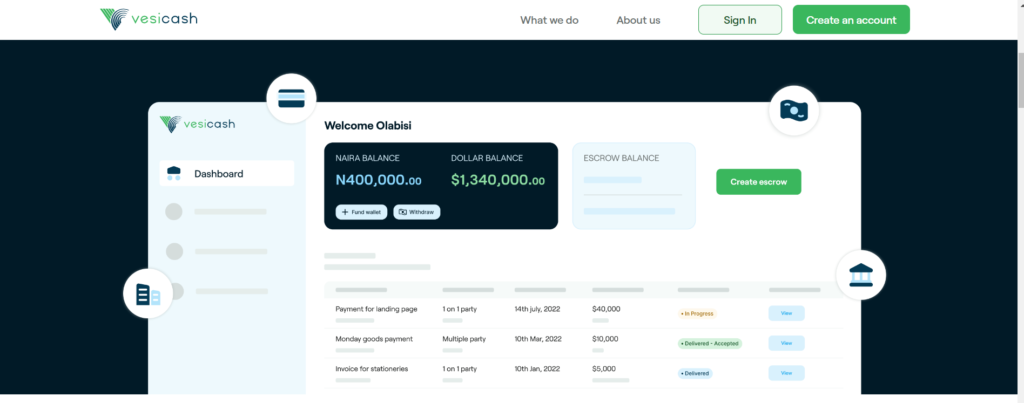Click the Create an account button
Screen dimensions: 1024x403
tap(851, 20)
